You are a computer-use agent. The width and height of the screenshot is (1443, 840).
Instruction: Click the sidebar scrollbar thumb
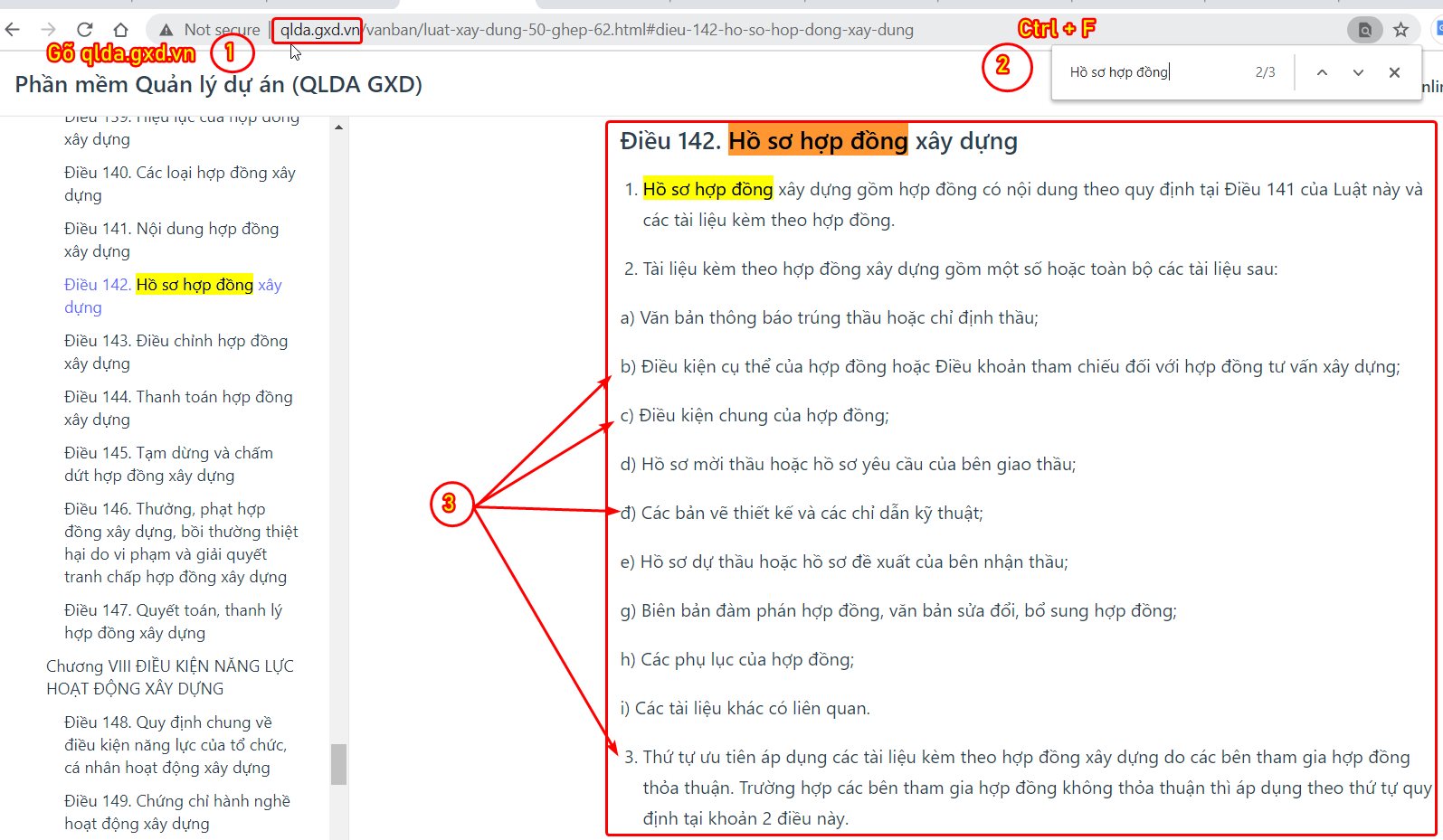[338, 764]
